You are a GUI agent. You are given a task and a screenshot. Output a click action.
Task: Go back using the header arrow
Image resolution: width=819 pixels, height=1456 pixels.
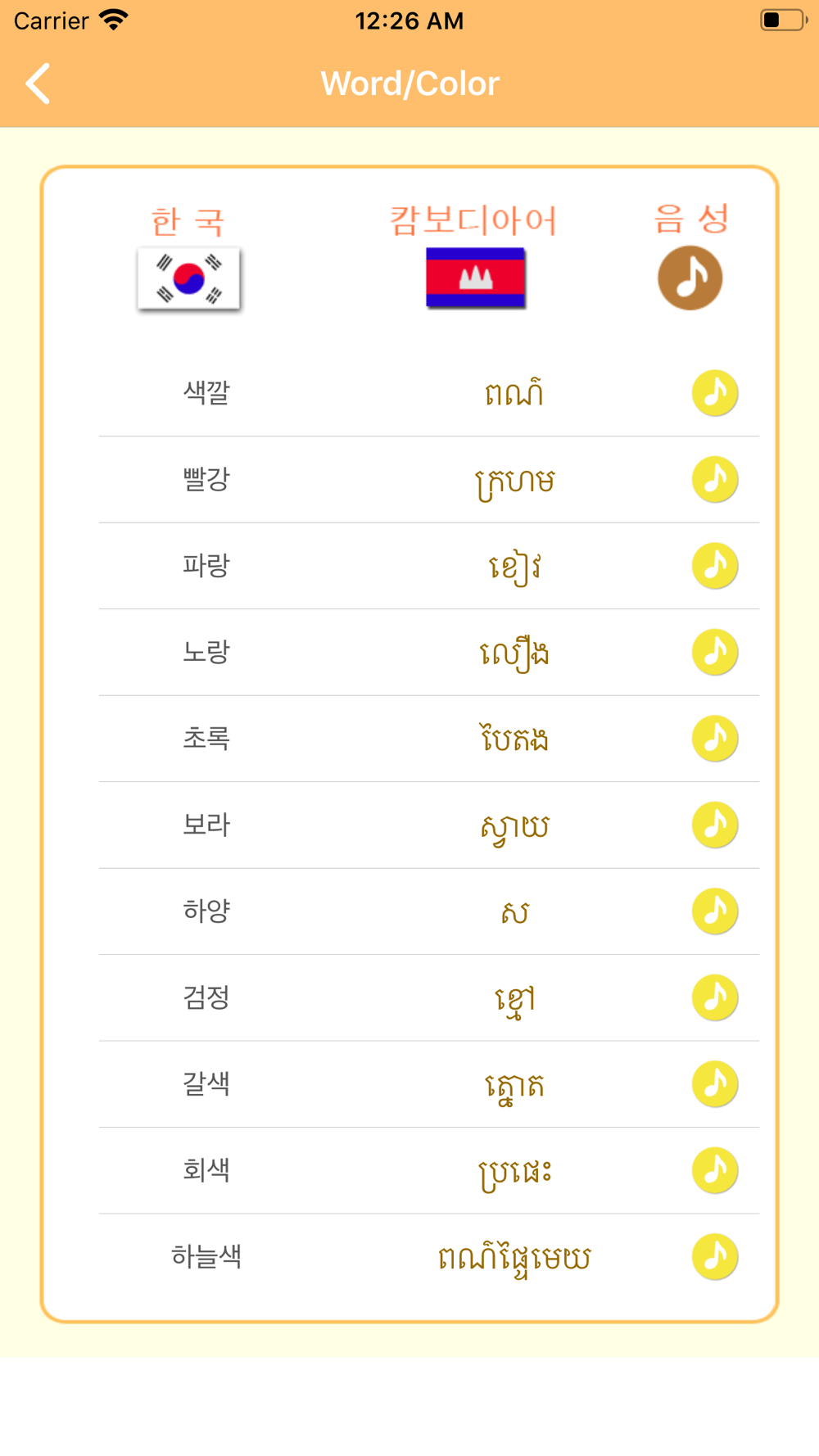(38, 84)
